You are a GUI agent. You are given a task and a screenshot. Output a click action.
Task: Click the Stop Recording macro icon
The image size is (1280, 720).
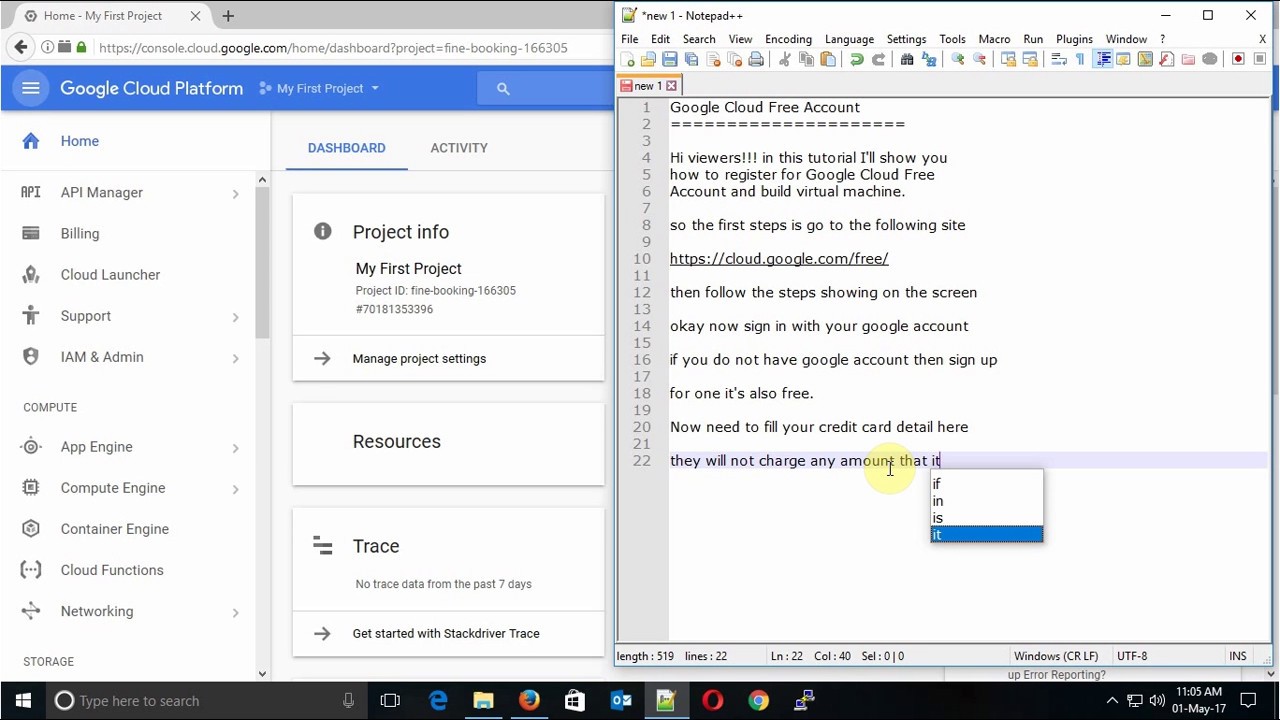click(x=1259, y=60)
